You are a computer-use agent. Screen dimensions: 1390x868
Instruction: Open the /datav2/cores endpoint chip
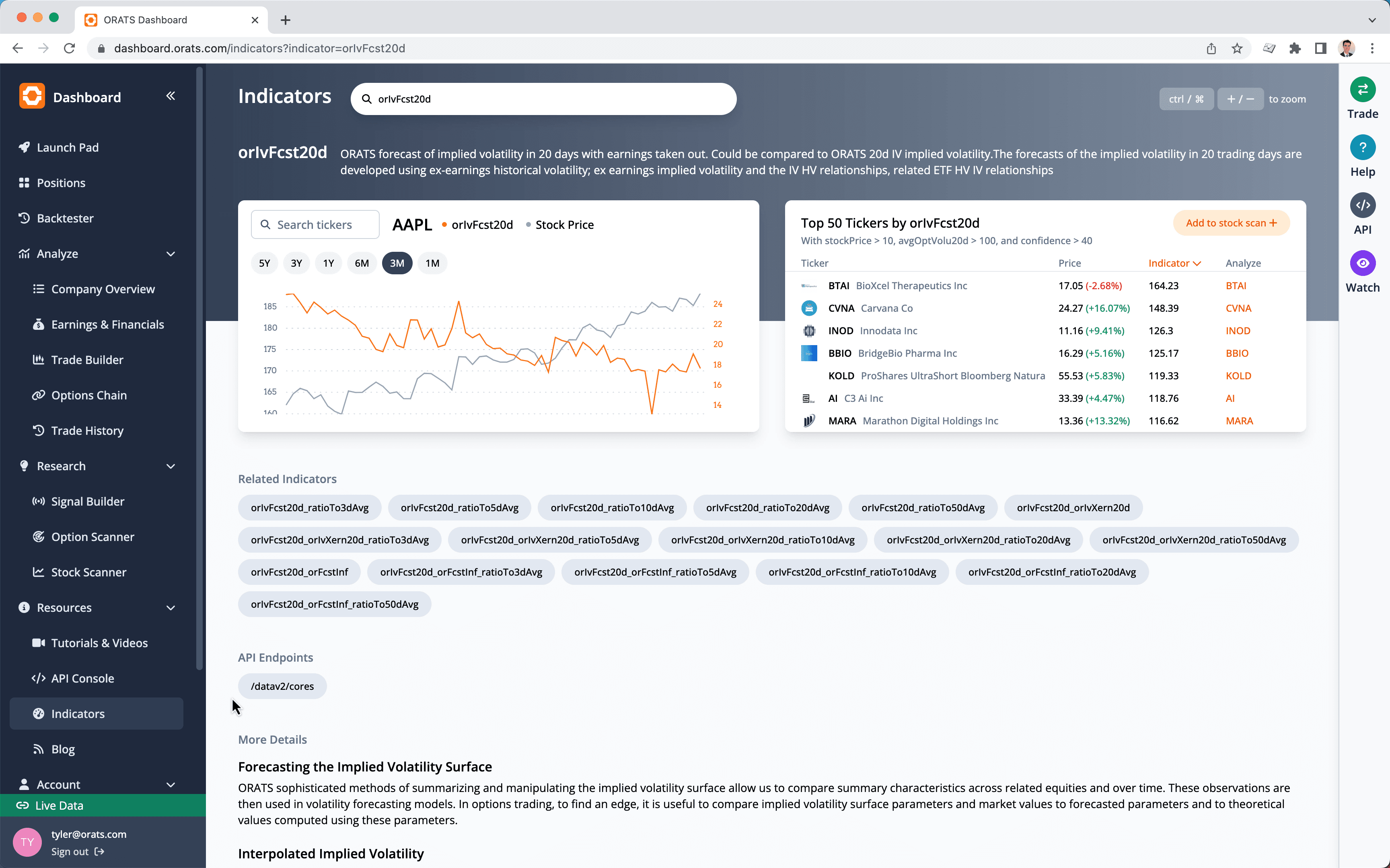[282, 686]
